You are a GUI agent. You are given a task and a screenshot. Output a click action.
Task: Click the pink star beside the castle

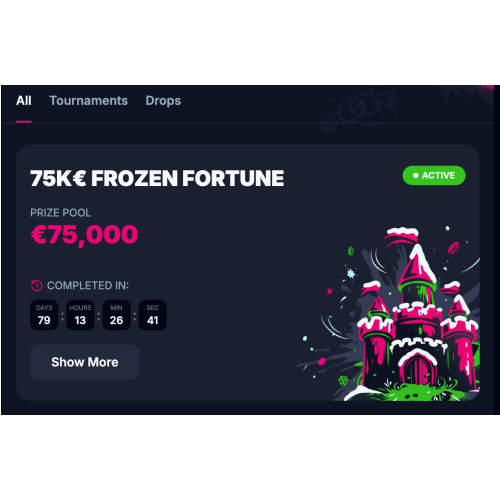tap(329, 292)
